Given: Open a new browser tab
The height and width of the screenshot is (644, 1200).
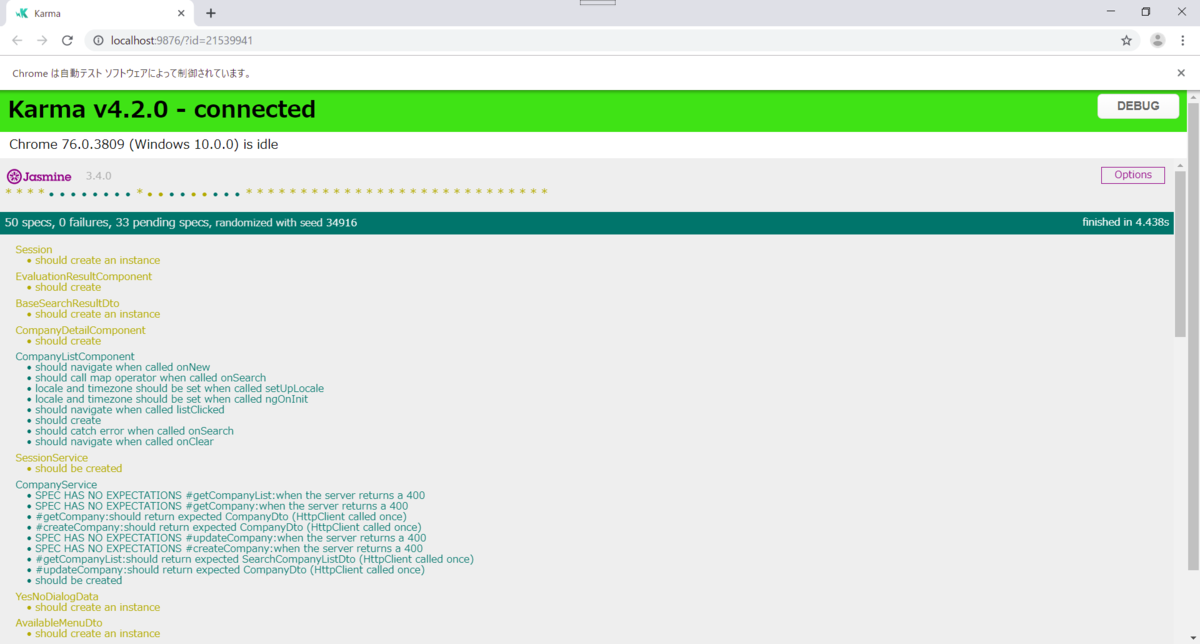Looking at the screenshot, I should 210,13.
